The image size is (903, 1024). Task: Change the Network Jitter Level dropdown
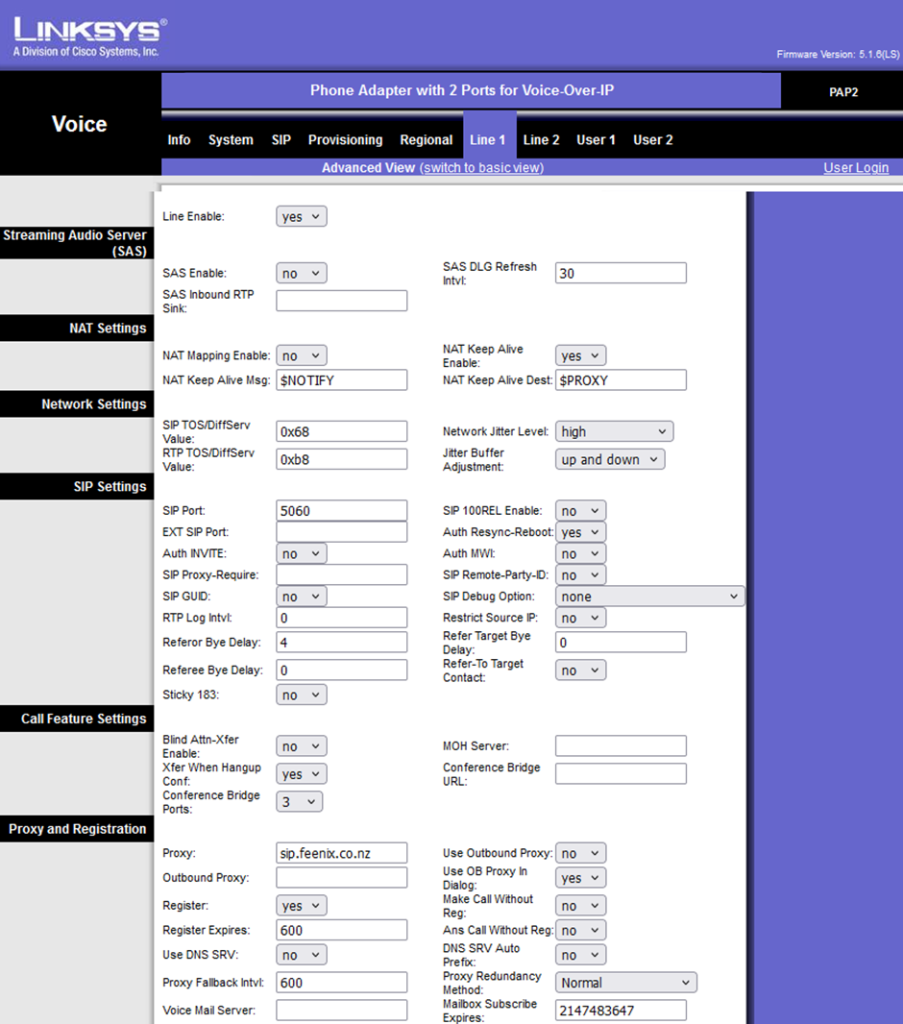(614, 432)
